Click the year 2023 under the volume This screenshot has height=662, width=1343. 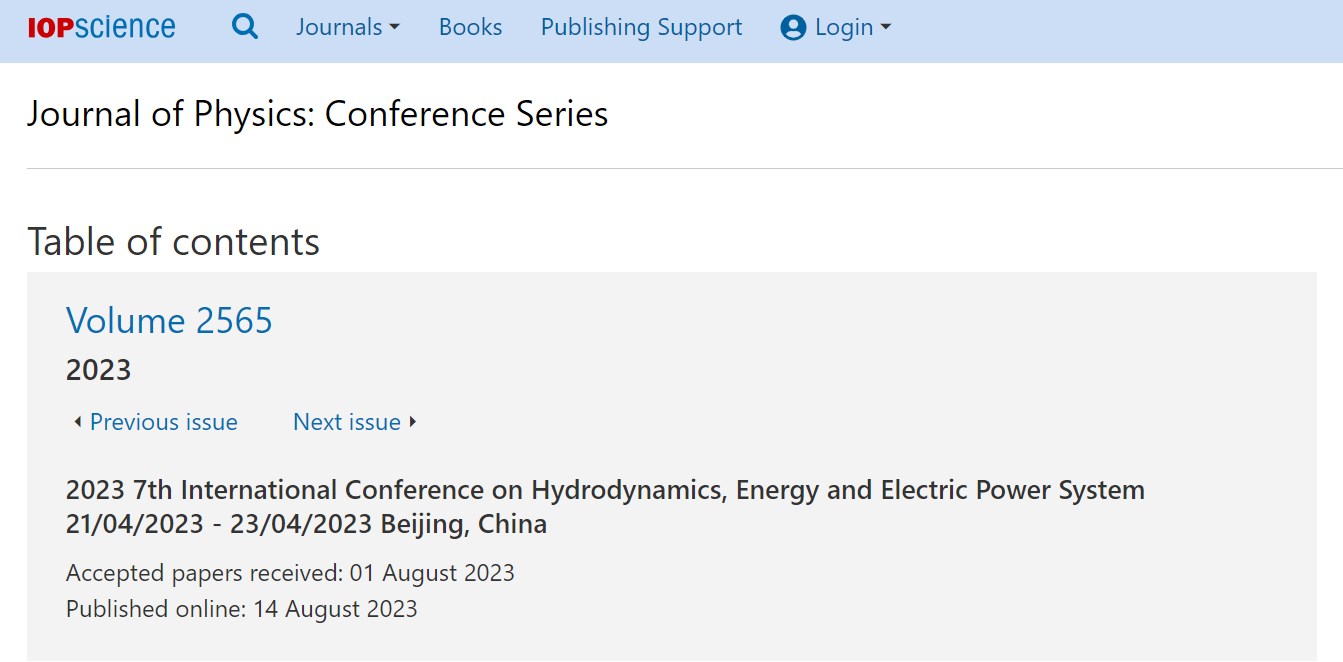click(x=98, y=370)
